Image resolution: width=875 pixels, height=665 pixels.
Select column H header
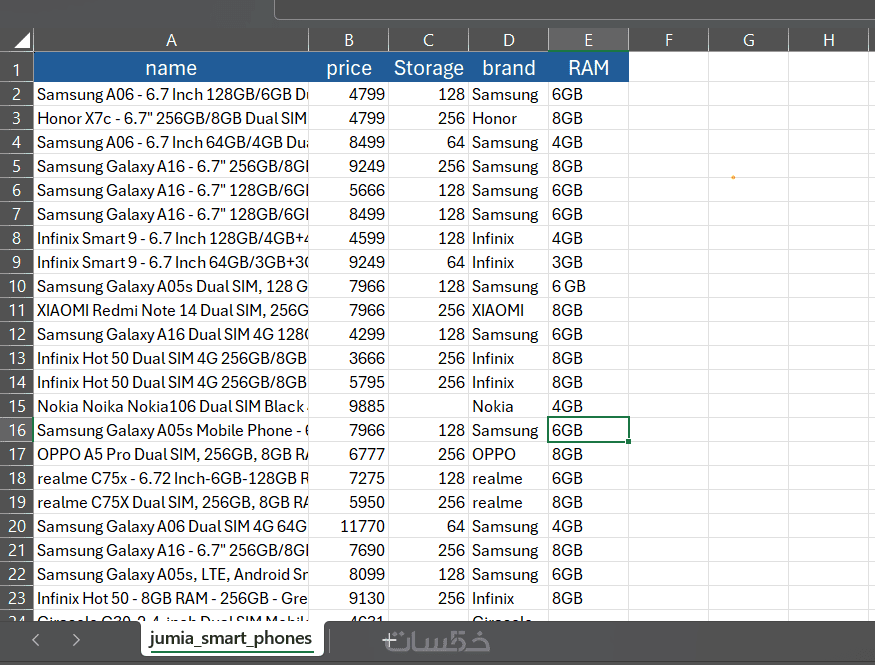pos(829,40)
